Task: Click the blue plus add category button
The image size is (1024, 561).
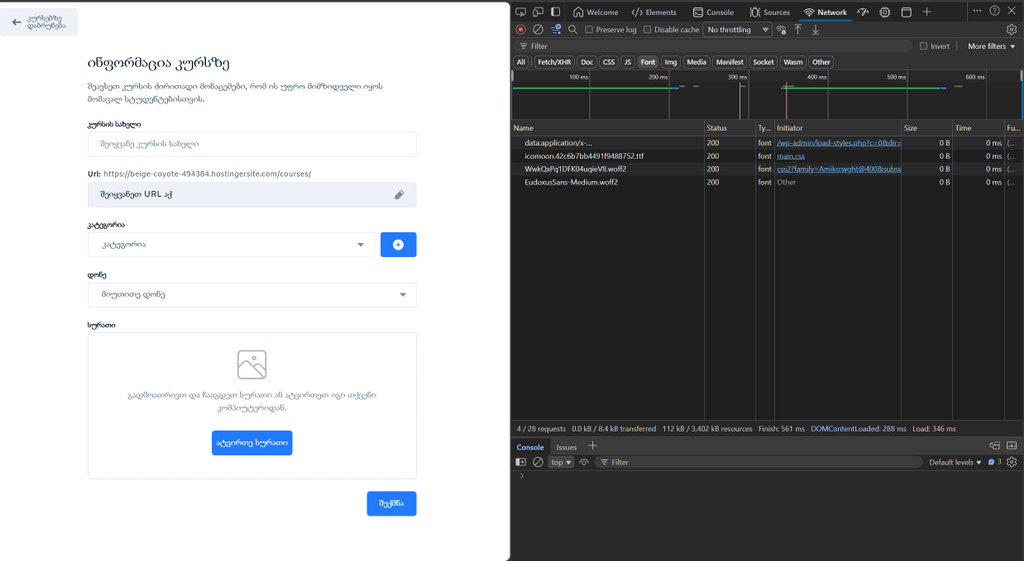Action: [398, 245]
